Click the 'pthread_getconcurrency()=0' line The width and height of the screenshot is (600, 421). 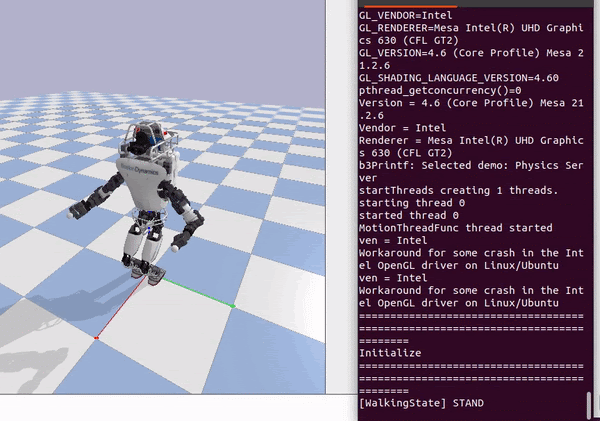tap(440, 90)
